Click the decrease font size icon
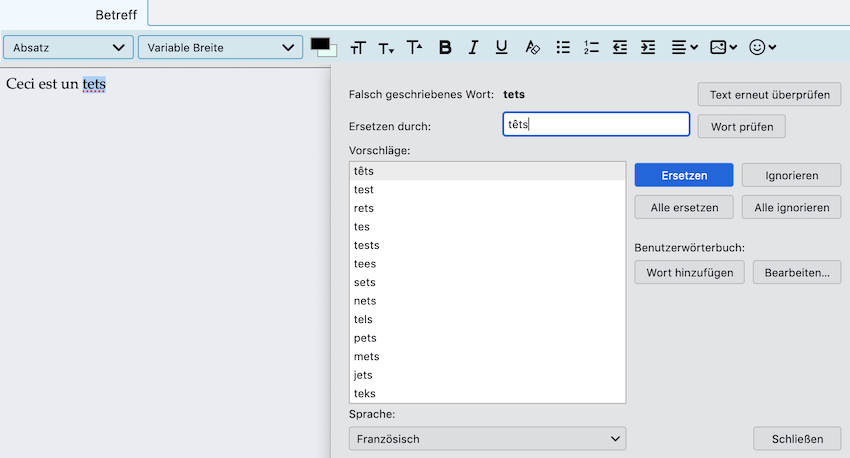Image resolution: width=850 pixels, height=458 pixels. pyautogui.click(x=386, y=47)
